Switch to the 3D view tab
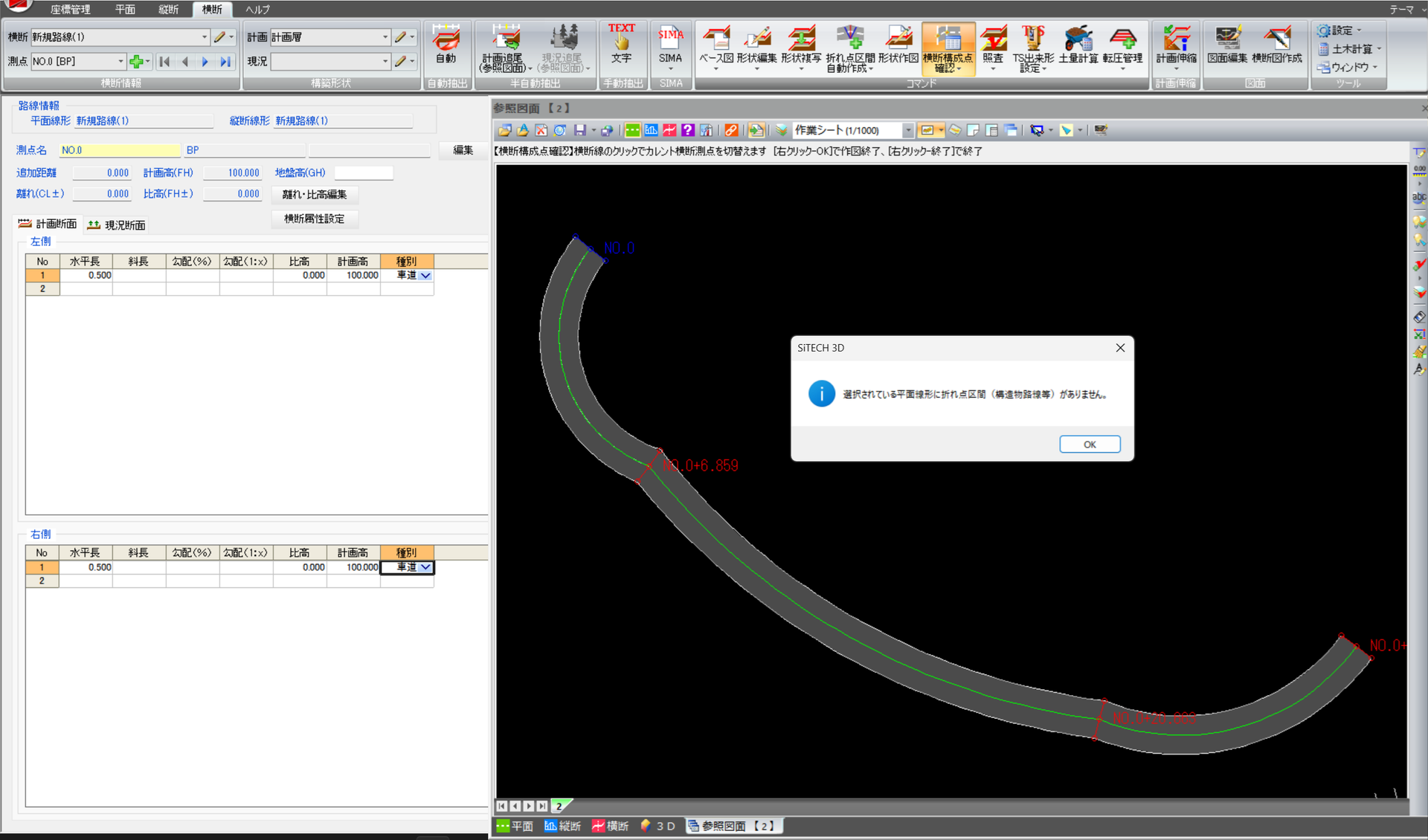1428x840 pixels. [658, 826]
